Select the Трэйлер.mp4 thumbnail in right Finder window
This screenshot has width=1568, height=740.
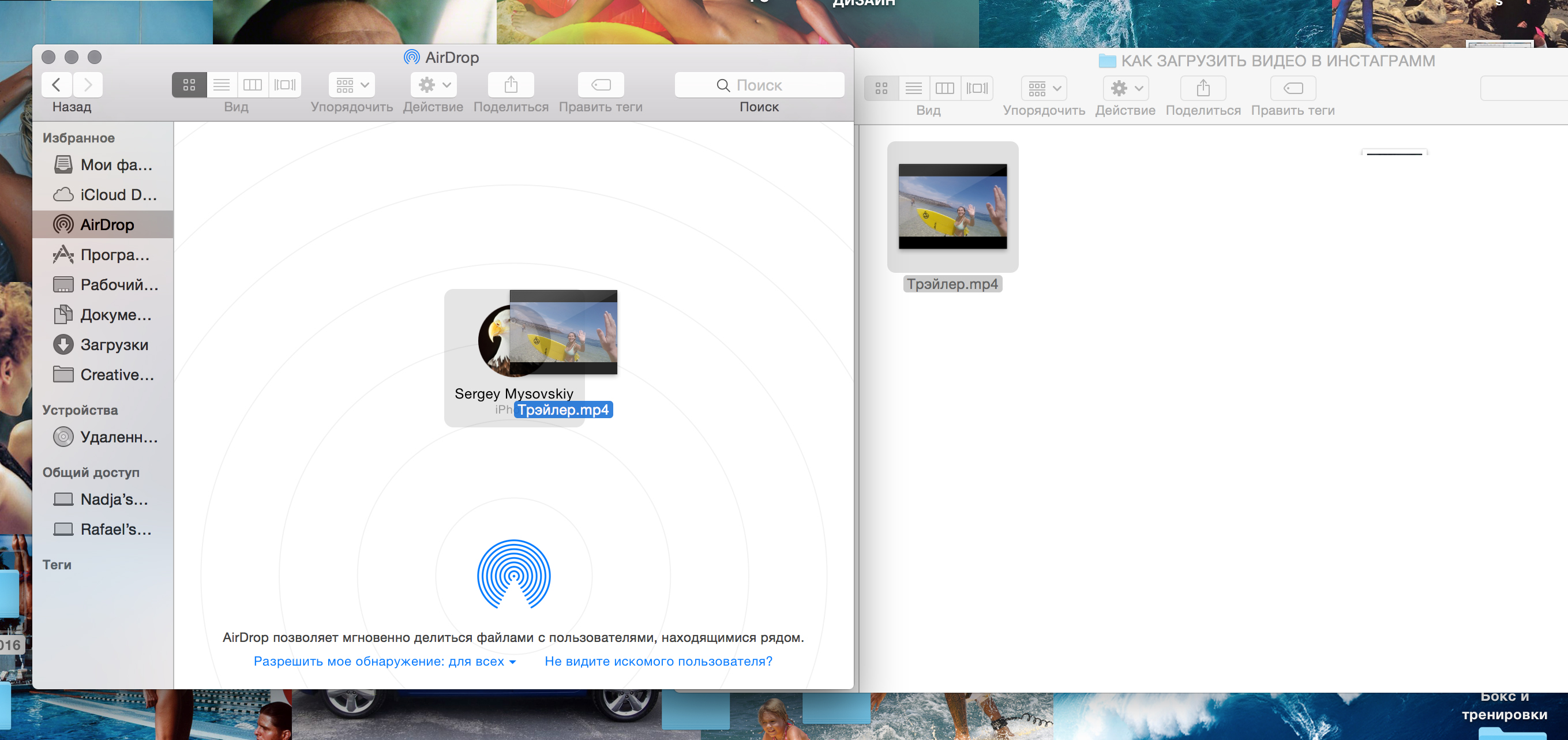(952, 206)
